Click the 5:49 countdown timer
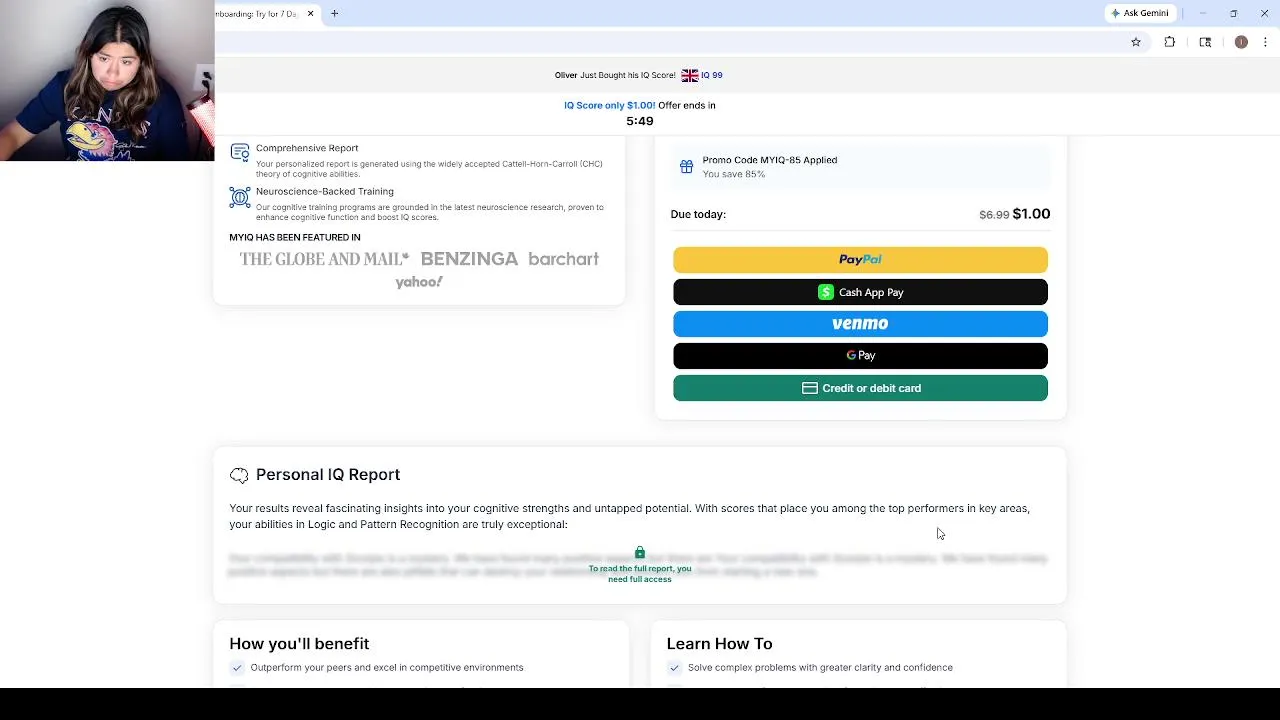Image resolution: width=1280 pixels, height=720 pixels. point(640,121)
